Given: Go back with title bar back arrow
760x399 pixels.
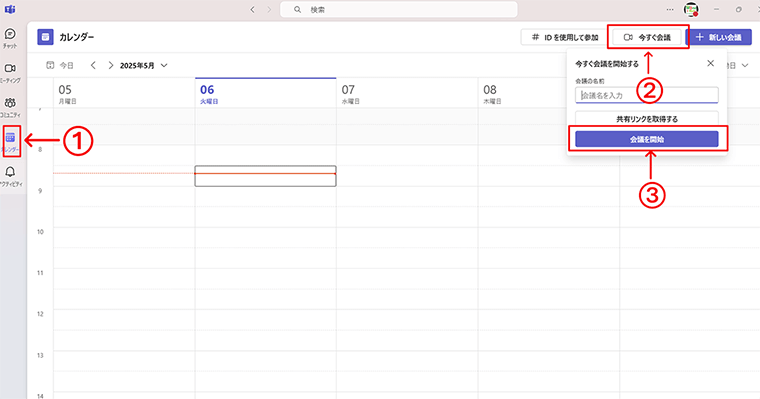Looking at the screenshot, I should [x=253, y=9].
